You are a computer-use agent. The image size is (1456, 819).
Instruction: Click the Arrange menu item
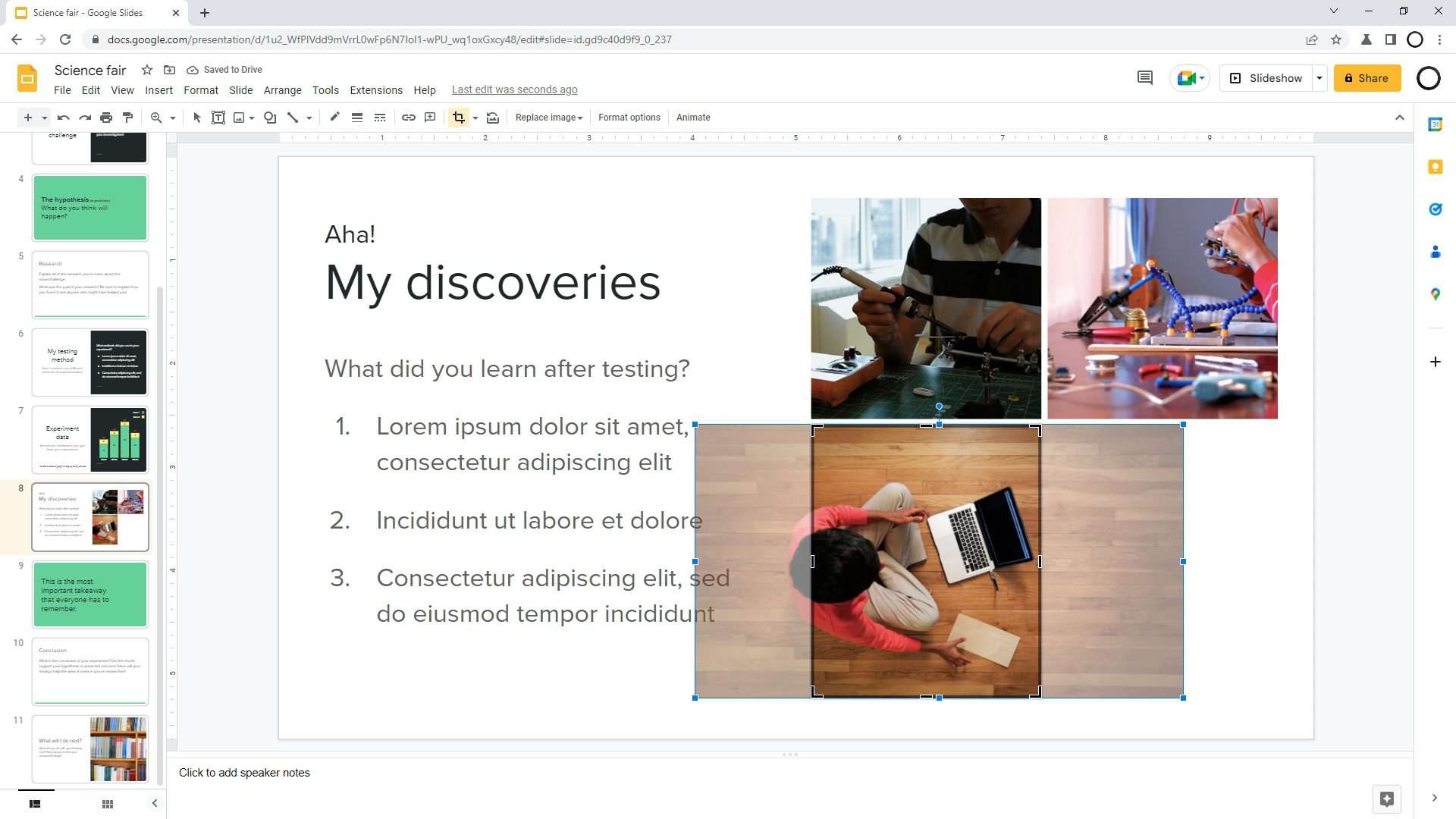(282, 89)
